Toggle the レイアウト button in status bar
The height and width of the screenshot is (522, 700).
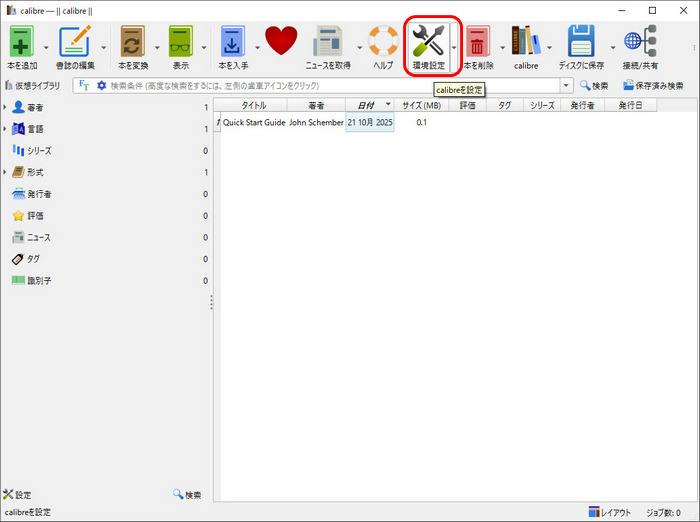pos(609,512)
